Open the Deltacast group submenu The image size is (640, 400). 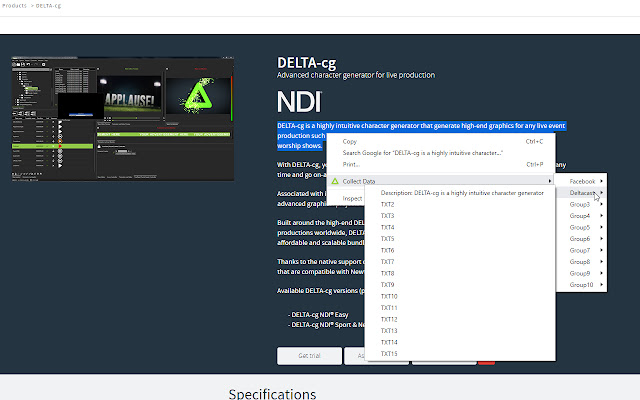point(582,193)
